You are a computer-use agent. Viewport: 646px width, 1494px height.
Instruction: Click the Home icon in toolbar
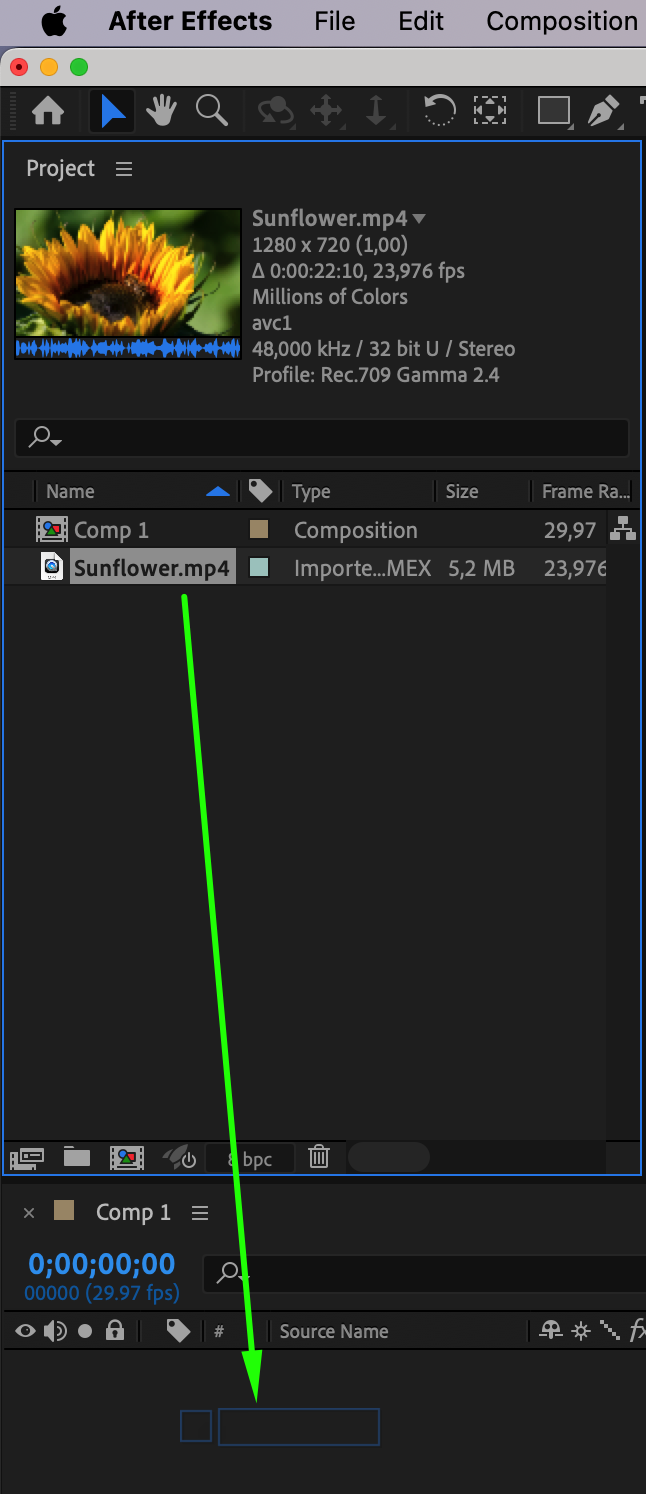[x=48, y=110]
